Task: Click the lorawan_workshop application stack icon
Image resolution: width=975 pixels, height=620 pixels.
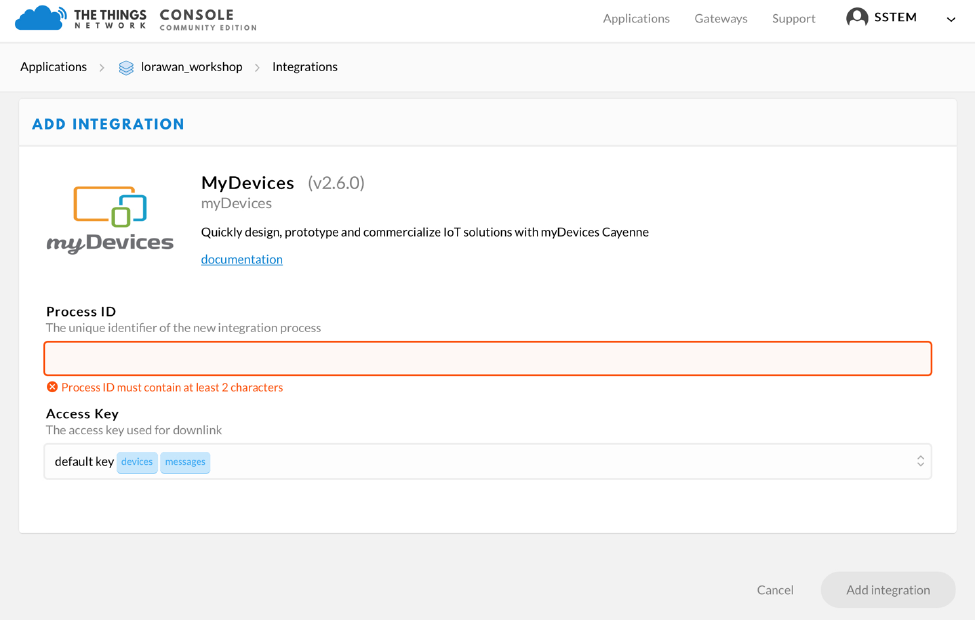Action: tap(126, 68)
